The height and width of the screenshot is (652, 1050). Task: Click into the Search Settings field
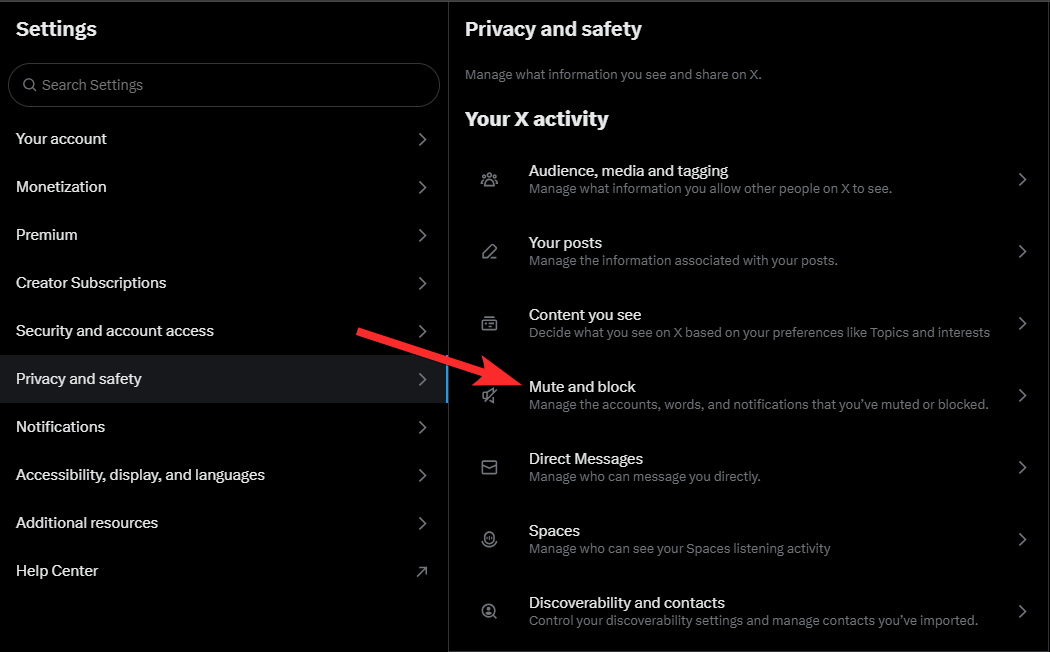(230, 86)
